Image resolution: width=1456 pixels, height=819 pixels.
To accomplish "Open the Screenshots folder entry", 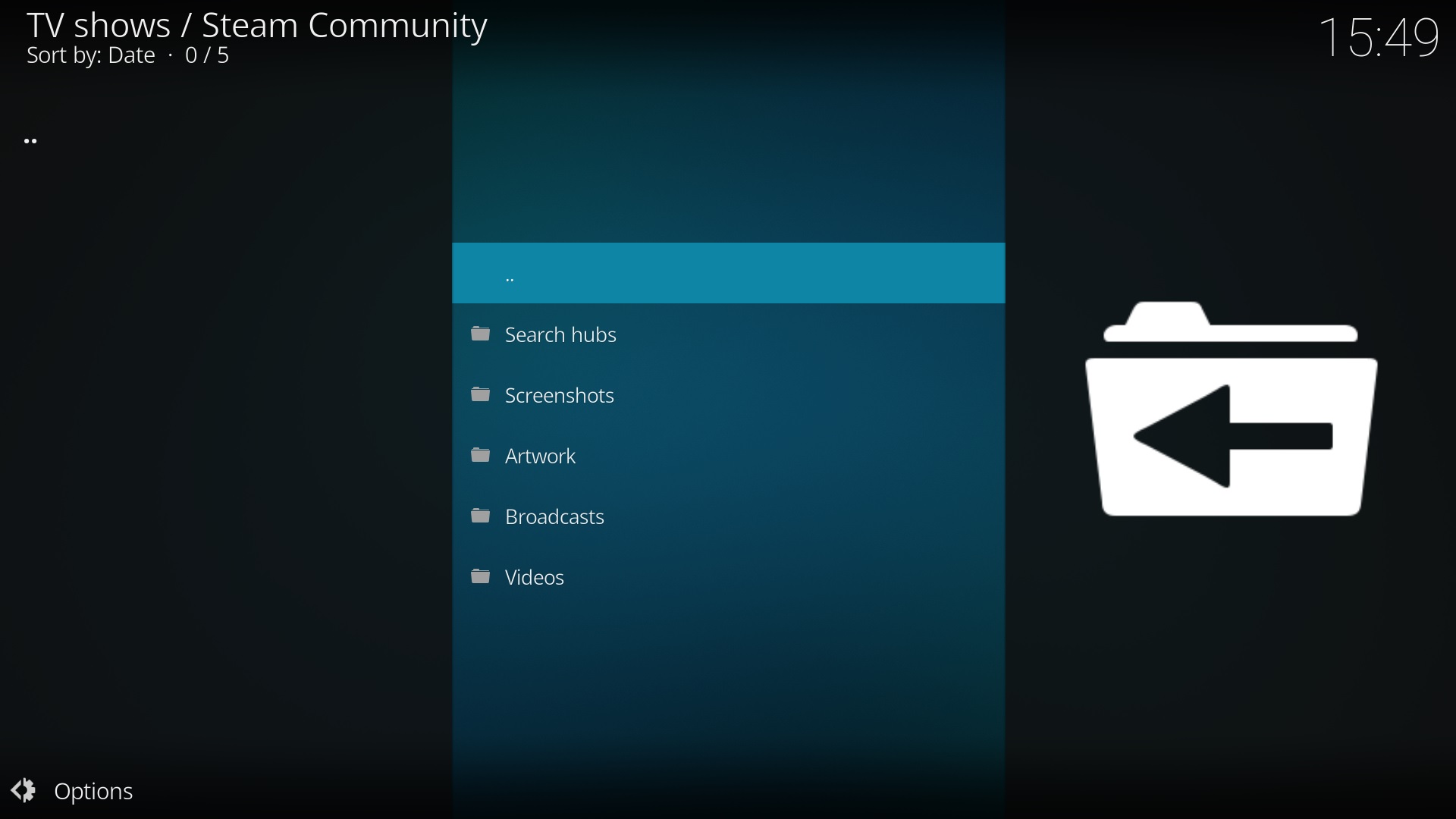I will click(560, 396).
